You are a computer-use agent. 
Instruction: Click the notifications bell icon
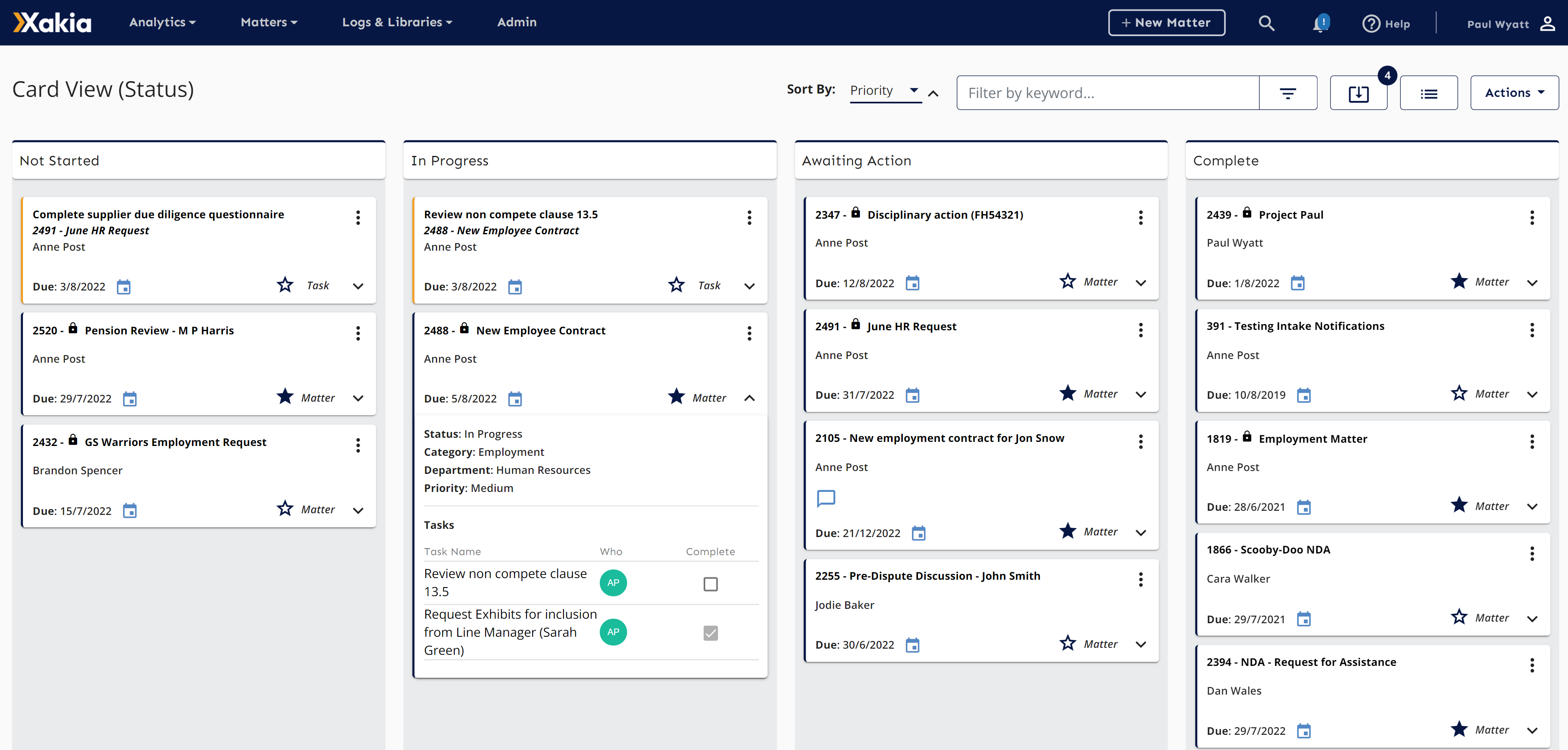pos(1320,23)
